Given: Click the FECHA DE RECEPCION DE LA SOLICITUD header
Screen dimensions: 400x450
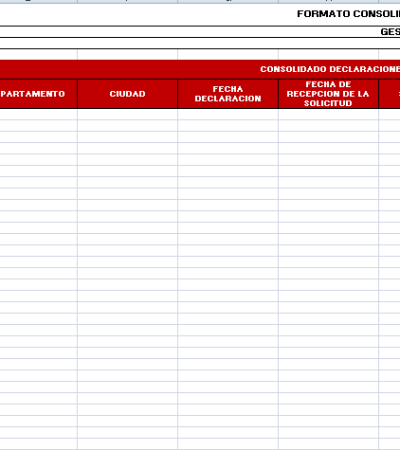Looking at the screenshot, I should coord(328,94).
